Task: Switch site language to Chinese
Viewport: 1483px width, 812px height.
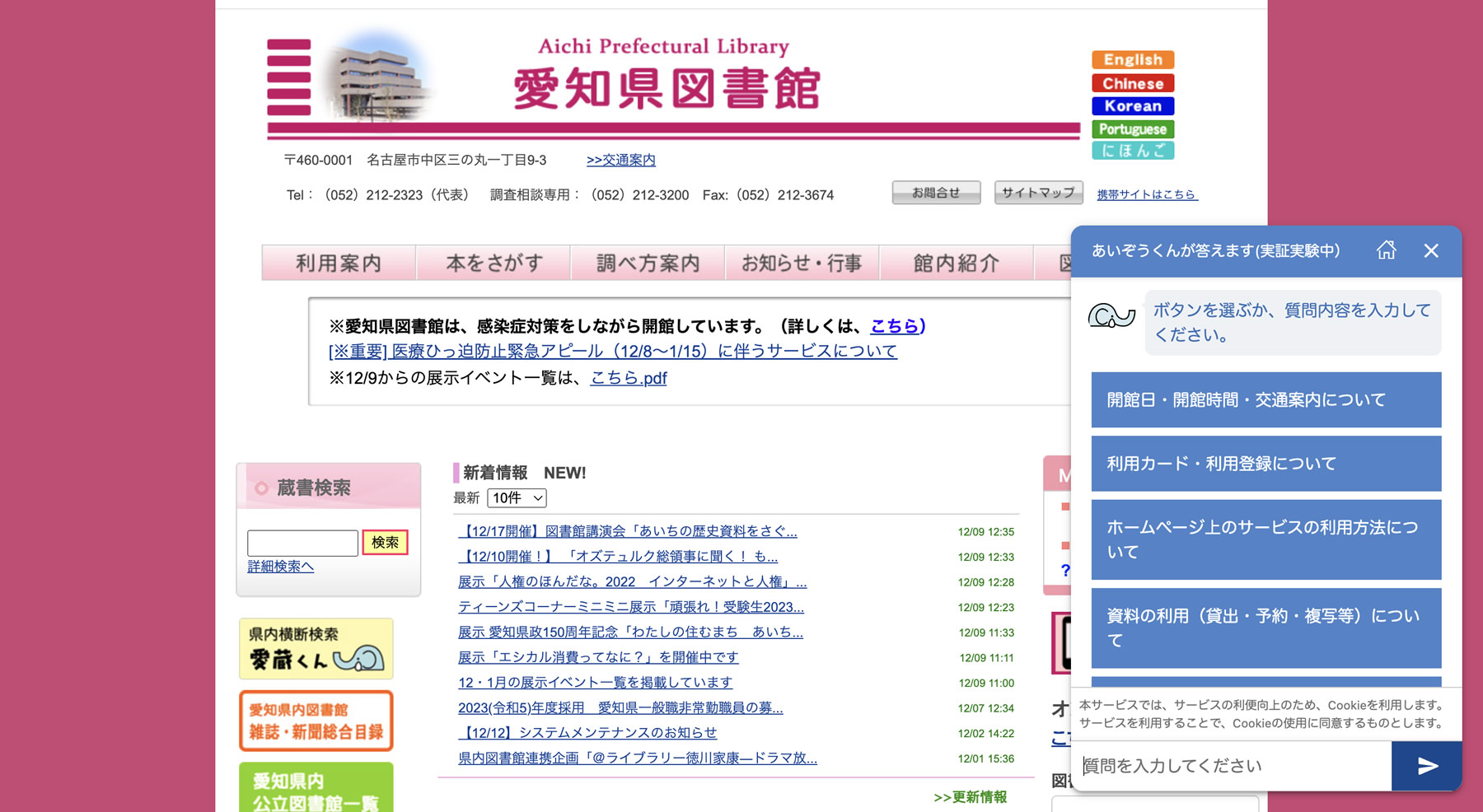Action: (x=1133, y=83)
